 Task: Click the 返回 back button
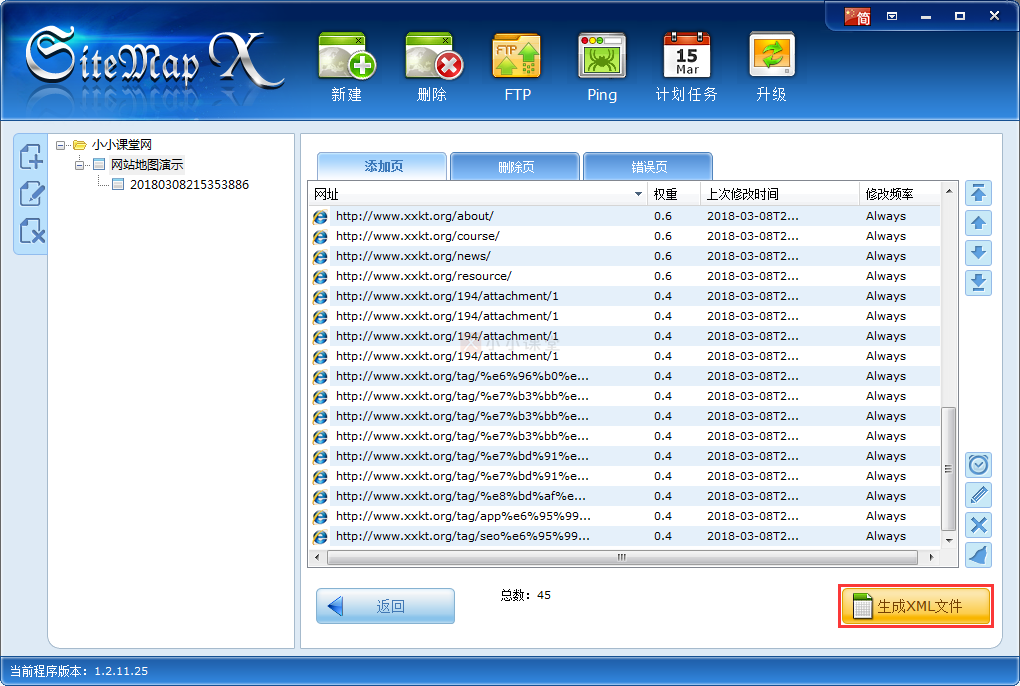tap(386, 606)
